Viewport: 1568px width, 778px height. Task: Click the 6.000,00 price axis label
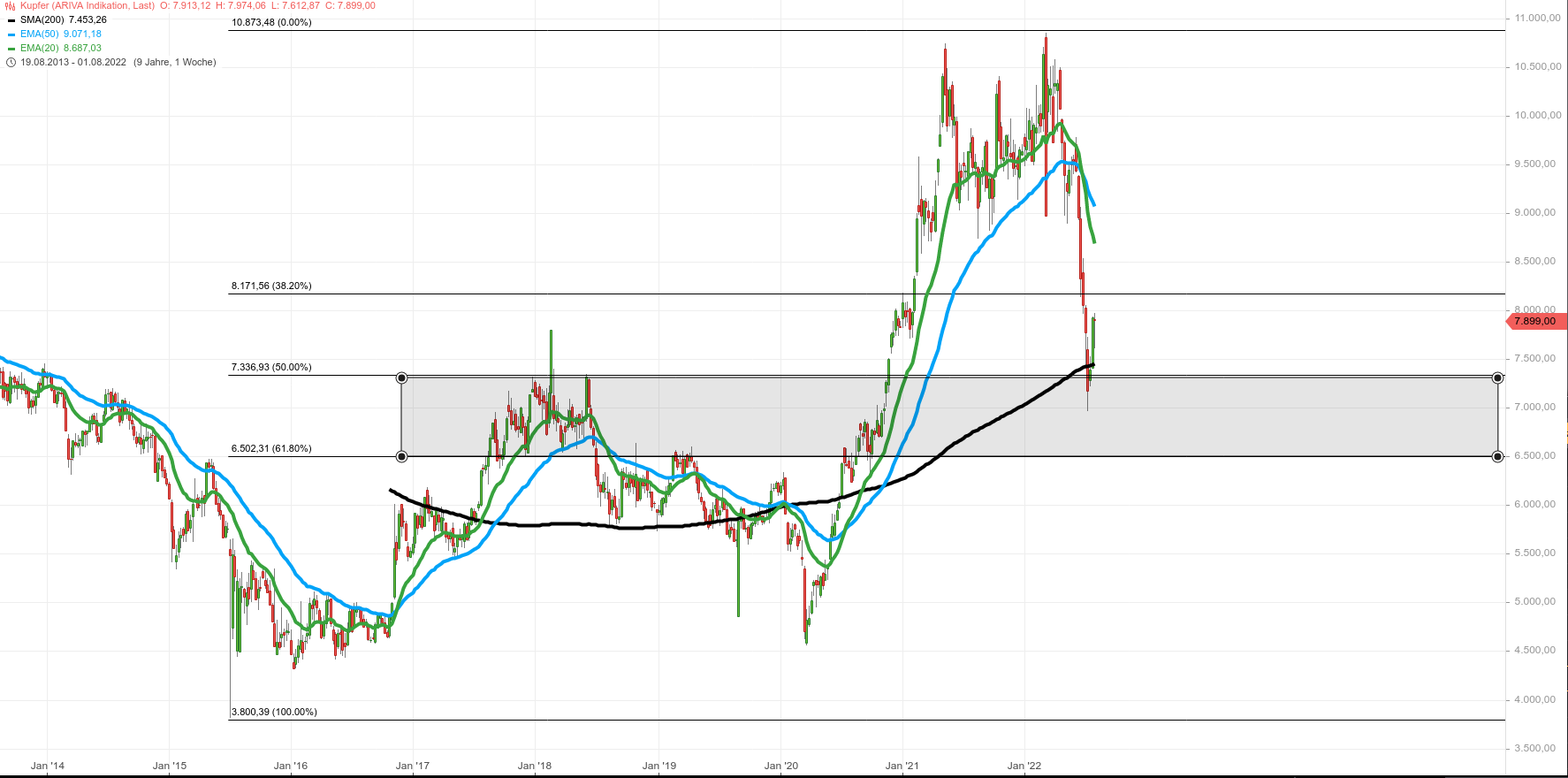[1536, 504]
